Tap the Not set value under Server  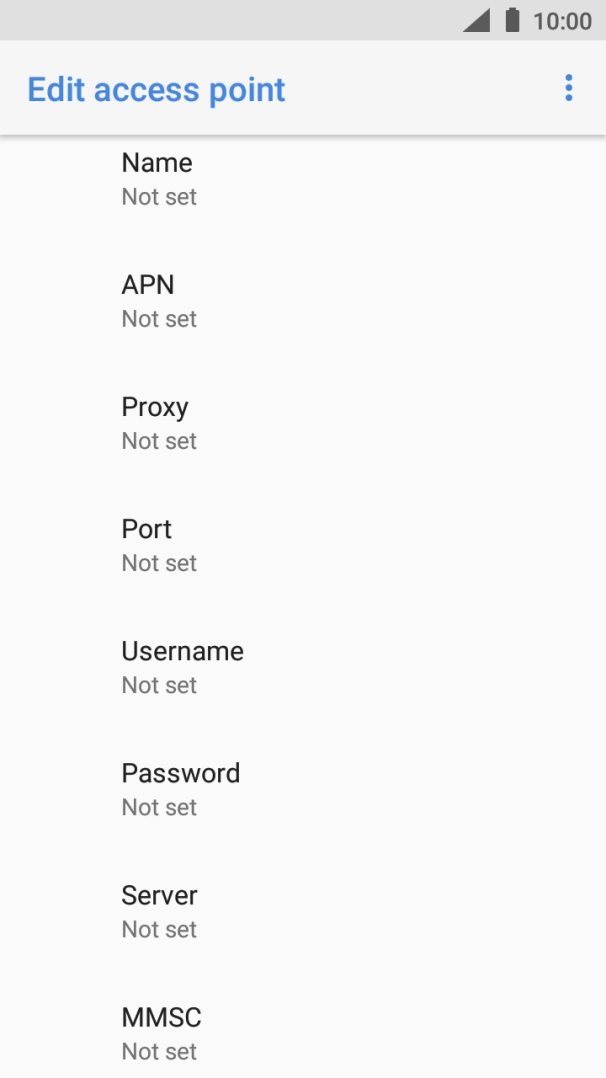(159, 929)
